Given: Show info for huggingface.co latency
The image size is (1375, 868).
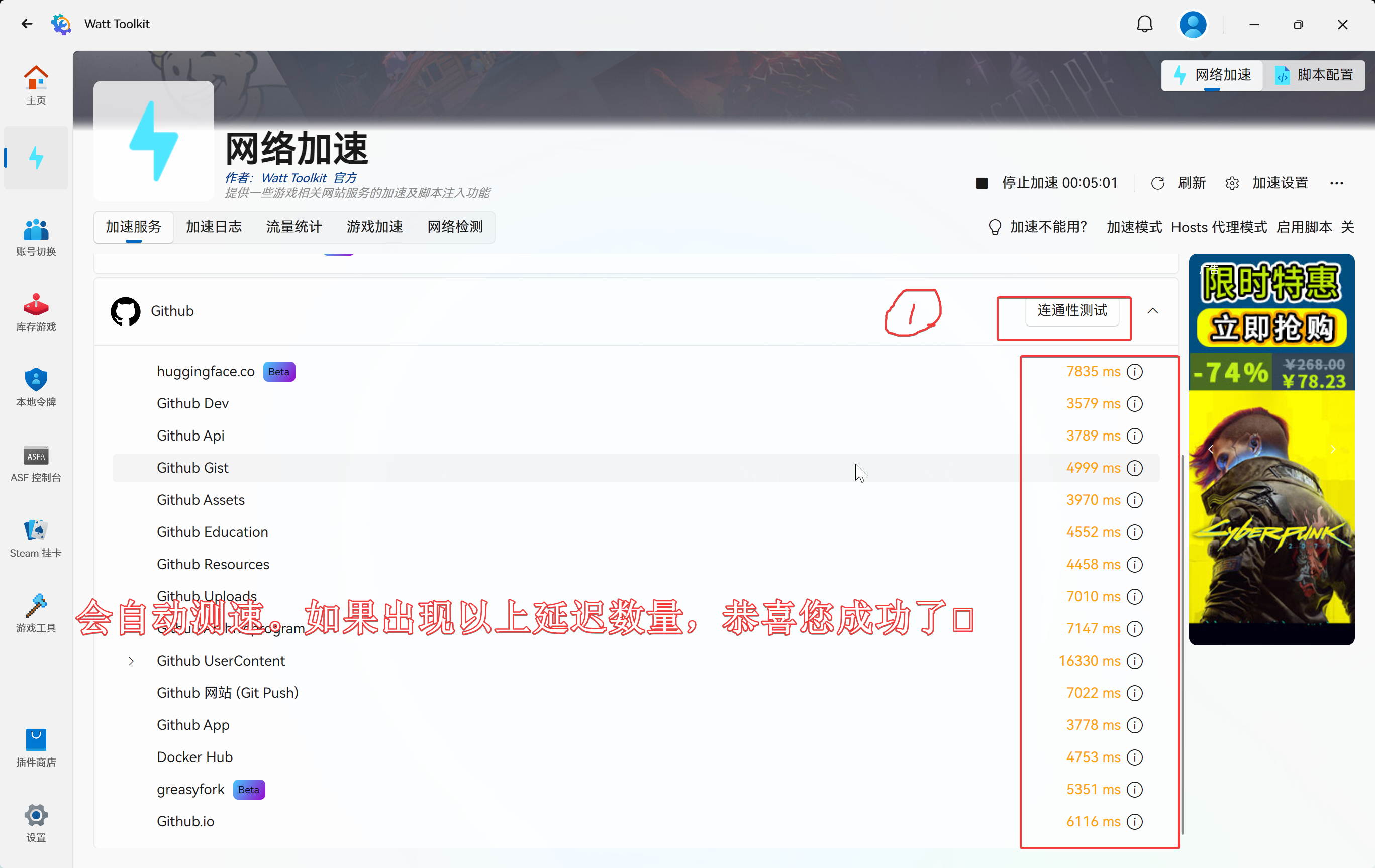Looking at the screenshot, I should 1135,372.
